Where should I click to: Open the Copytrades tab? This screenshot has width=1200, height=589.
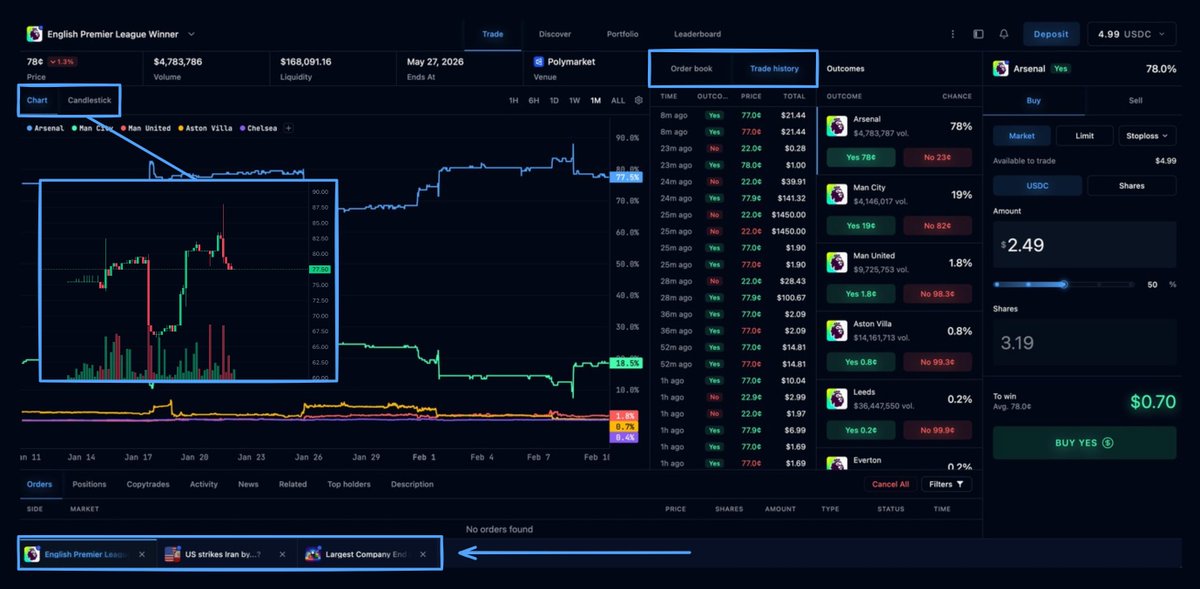(x=148, y=484)
